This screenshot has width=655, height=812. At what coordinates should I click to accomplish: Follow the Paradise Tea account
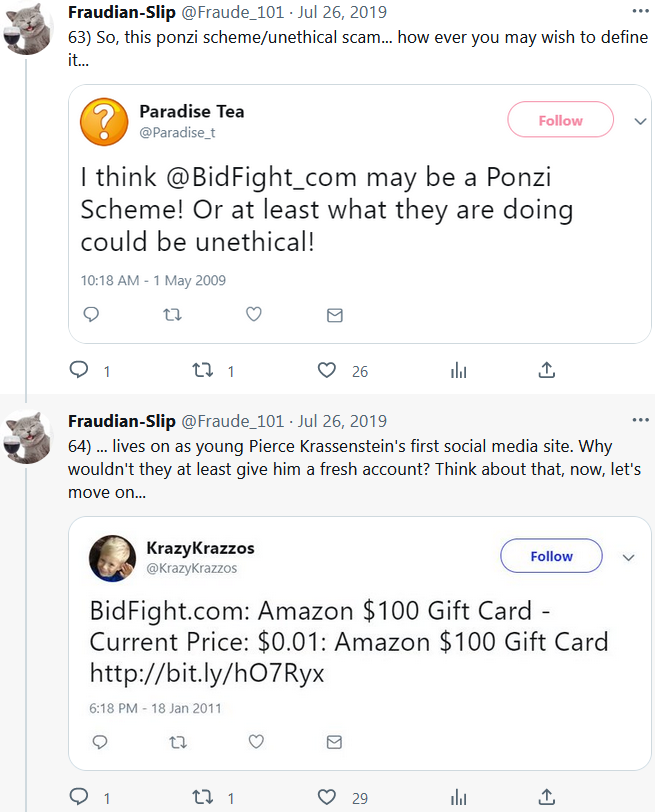click(x=560, y=121)
